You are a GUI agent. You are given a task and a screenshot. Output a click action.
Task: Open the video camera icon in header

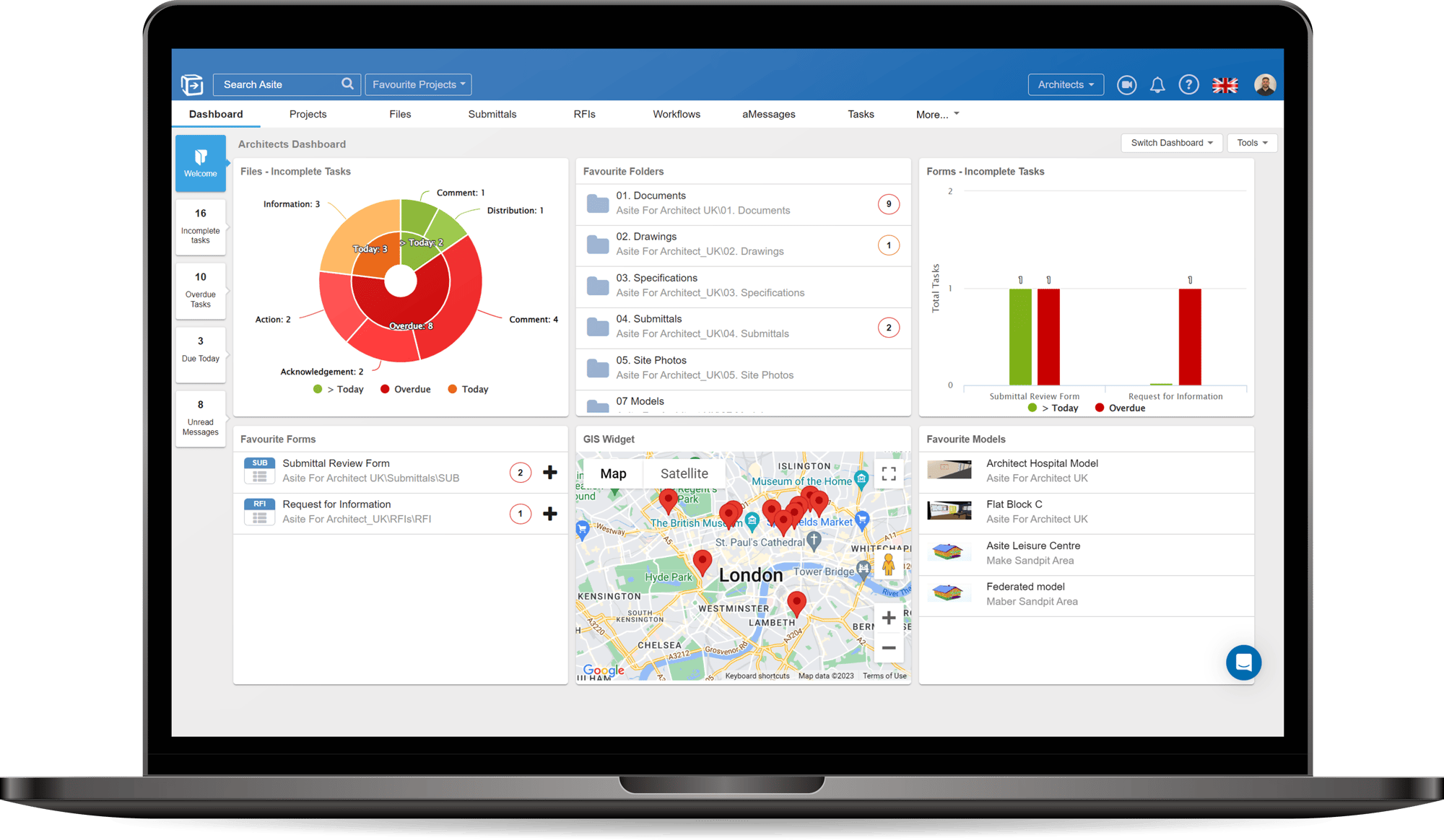pos(1126,85)
